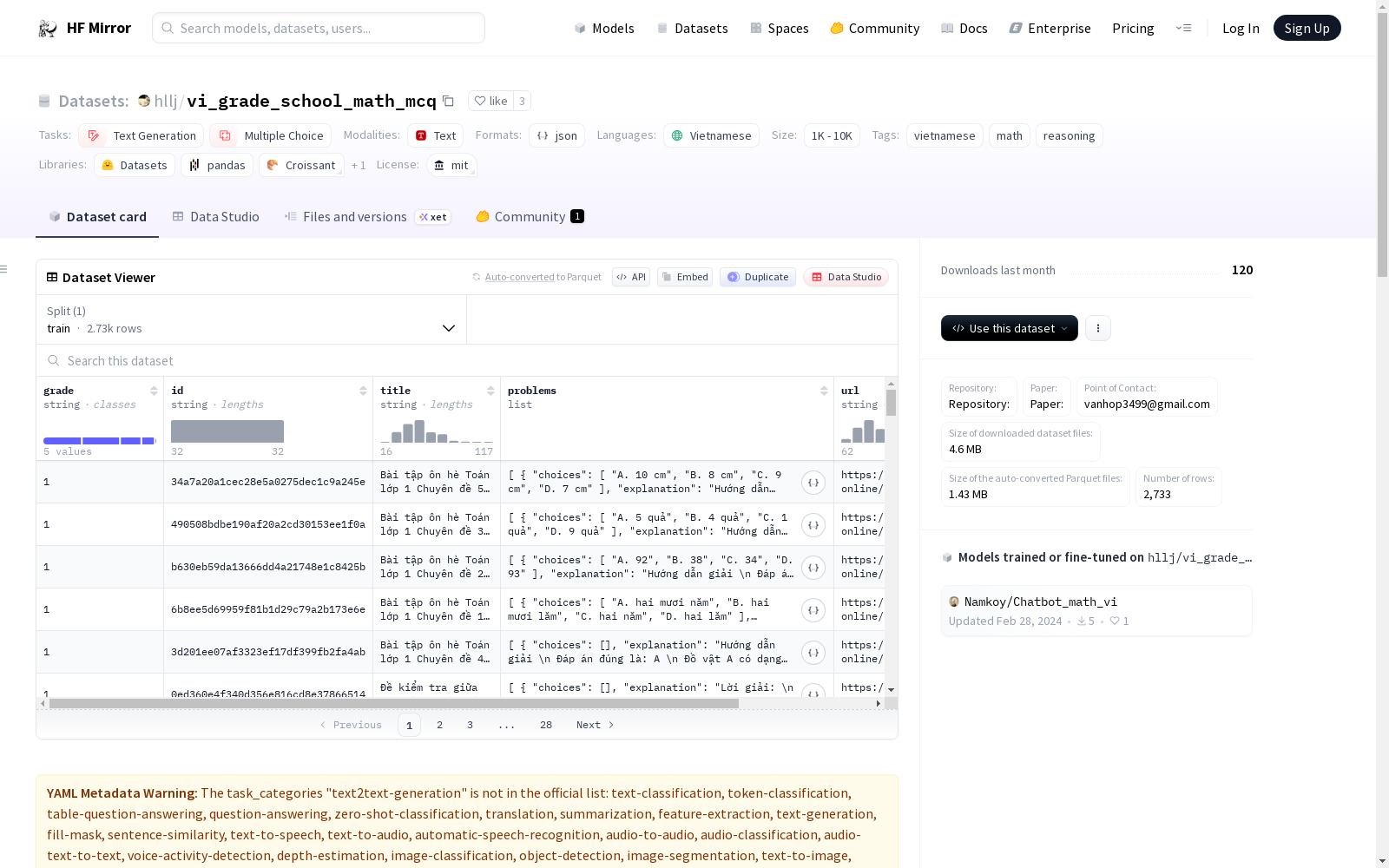Sort by the grade column icon
The height and width of the screenshot is (868, 1389).
154,391
